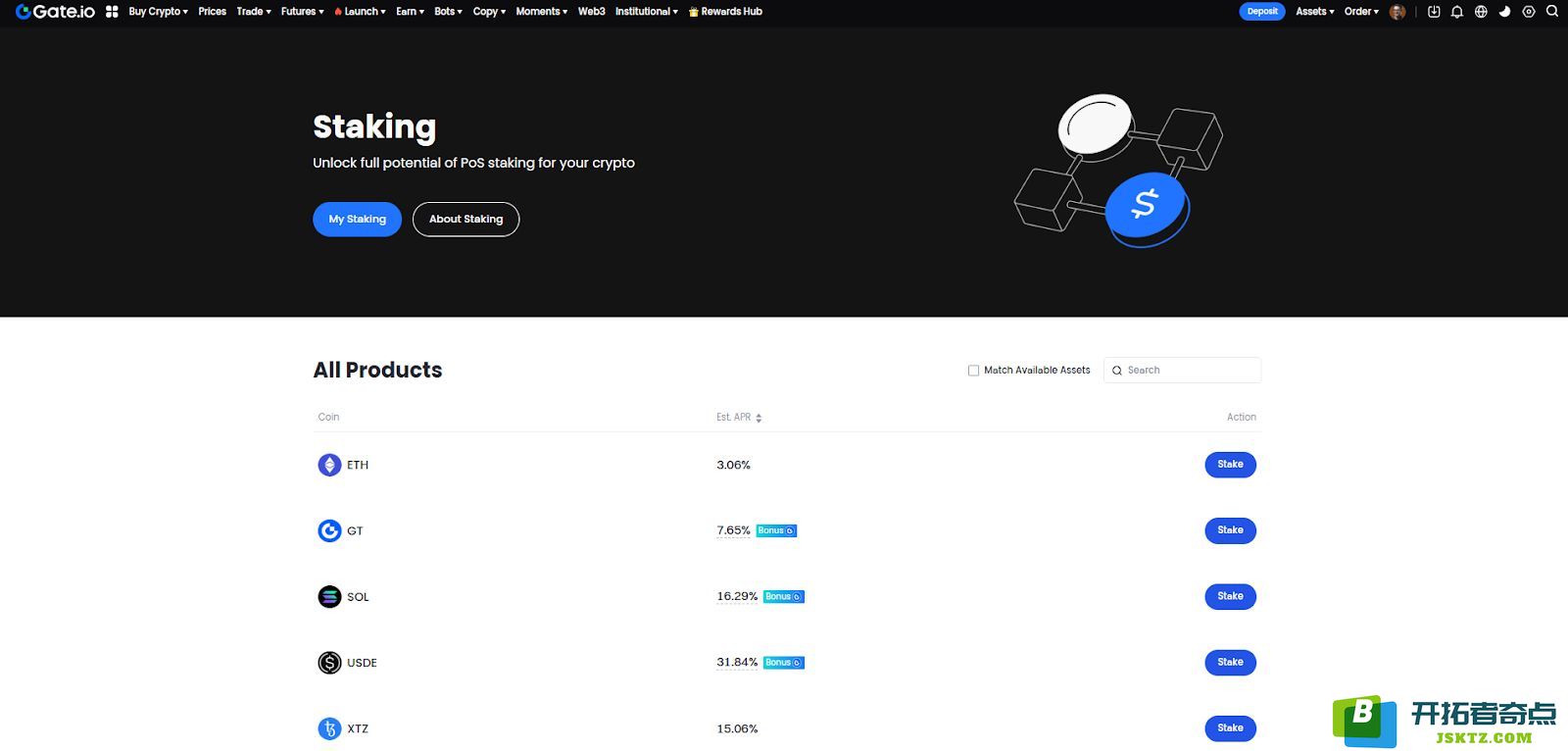Click the GT 7.65% APR value
The image size is (1568, 751).
(733, 530)
